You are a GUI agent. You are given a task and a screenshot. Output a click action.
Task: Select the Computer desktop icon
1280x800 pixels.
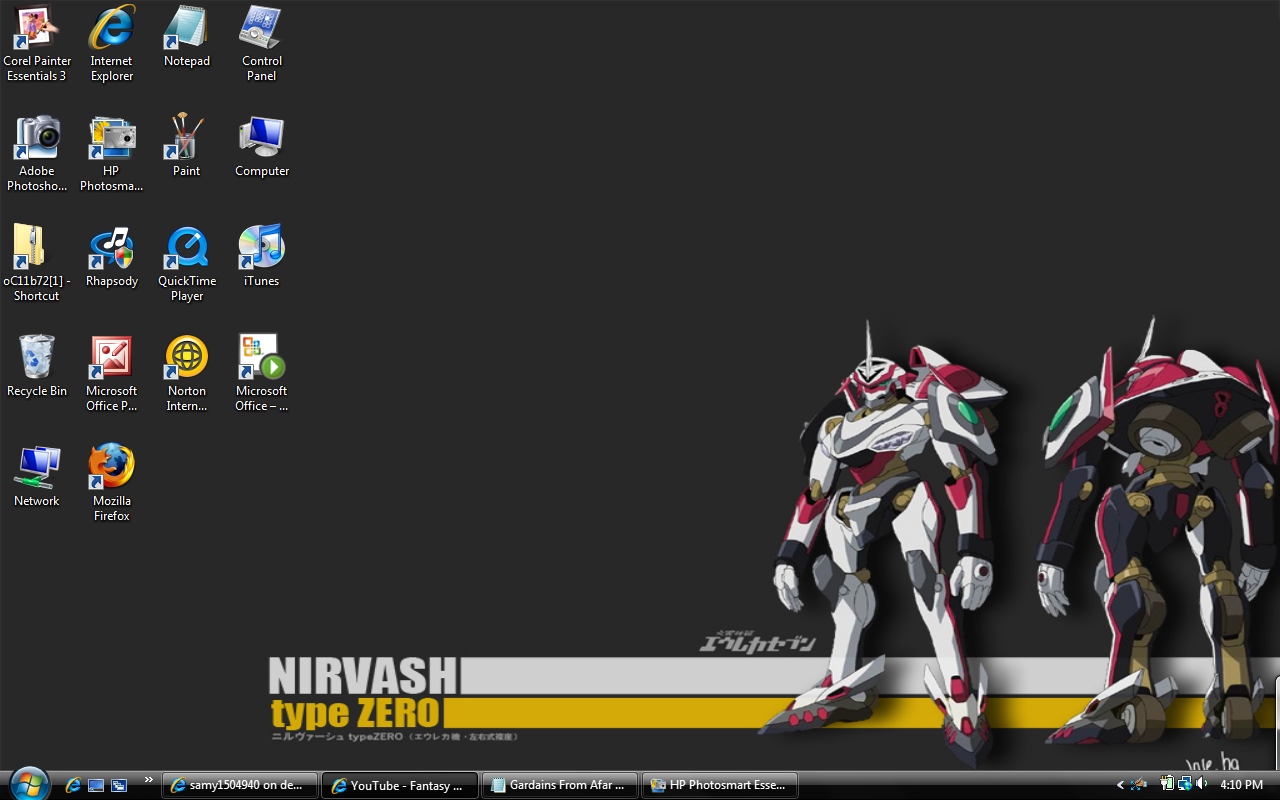262,147
